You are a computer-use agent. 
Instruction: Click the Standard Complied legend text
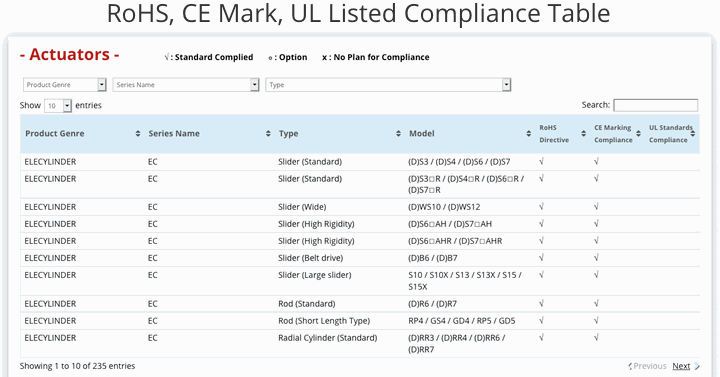209,57
